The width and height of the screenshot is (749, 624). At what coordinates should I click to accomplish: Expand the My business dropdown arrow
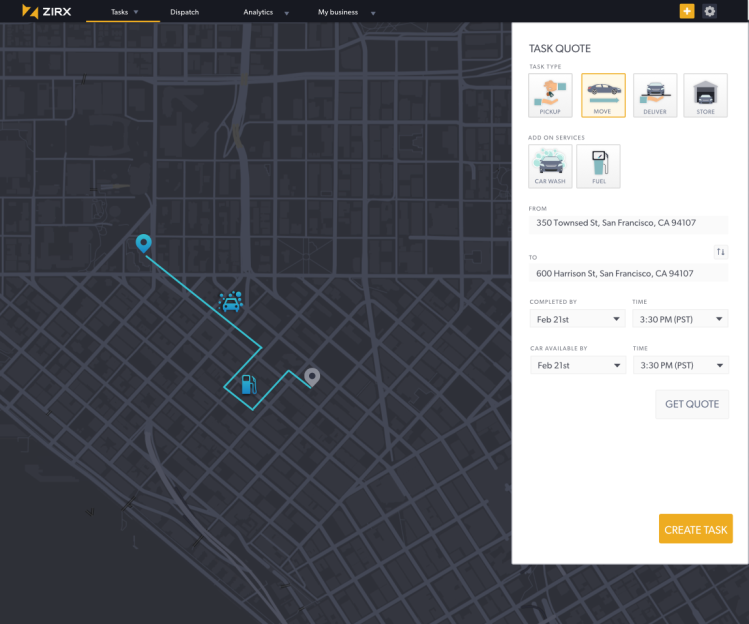(x=373, y=13)
